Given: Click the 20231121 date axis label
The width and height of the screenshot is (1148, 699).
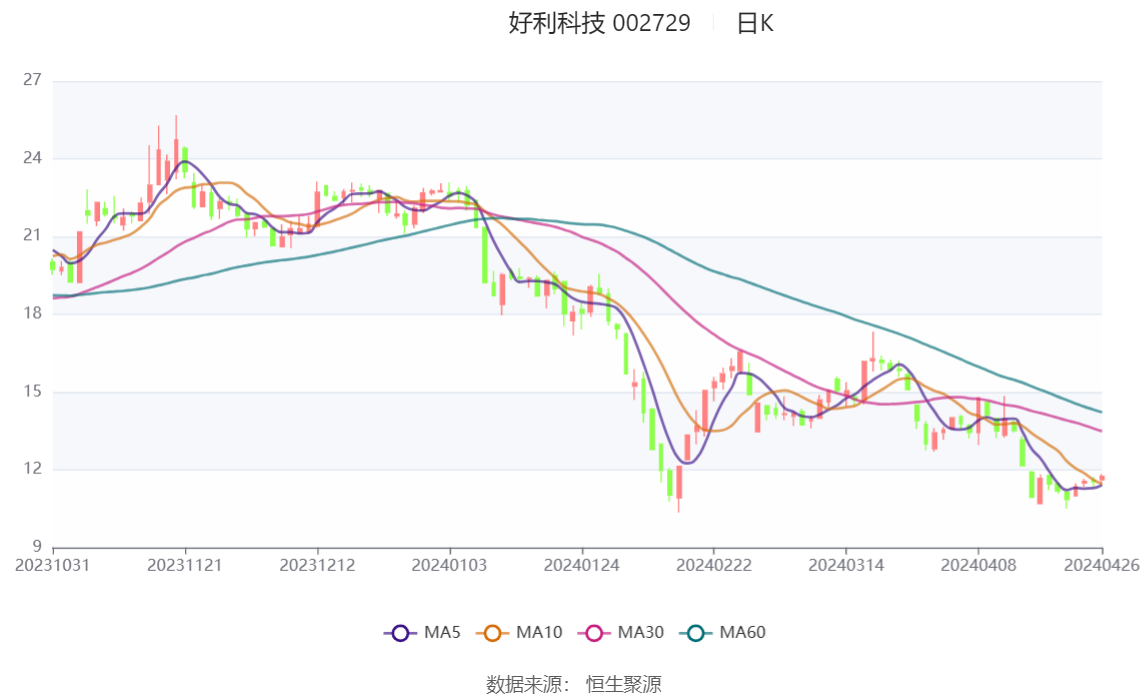Looking at the screenshot, I should 185,565.
